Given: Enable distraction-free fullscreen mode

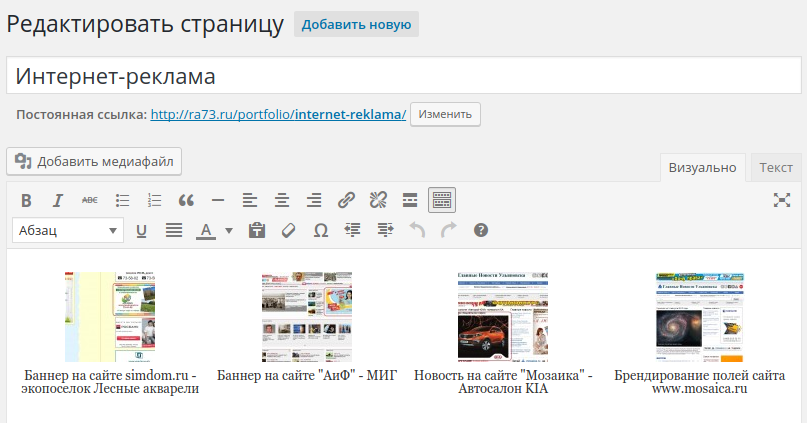Looking at the screenshot, I should coord(782,200).
